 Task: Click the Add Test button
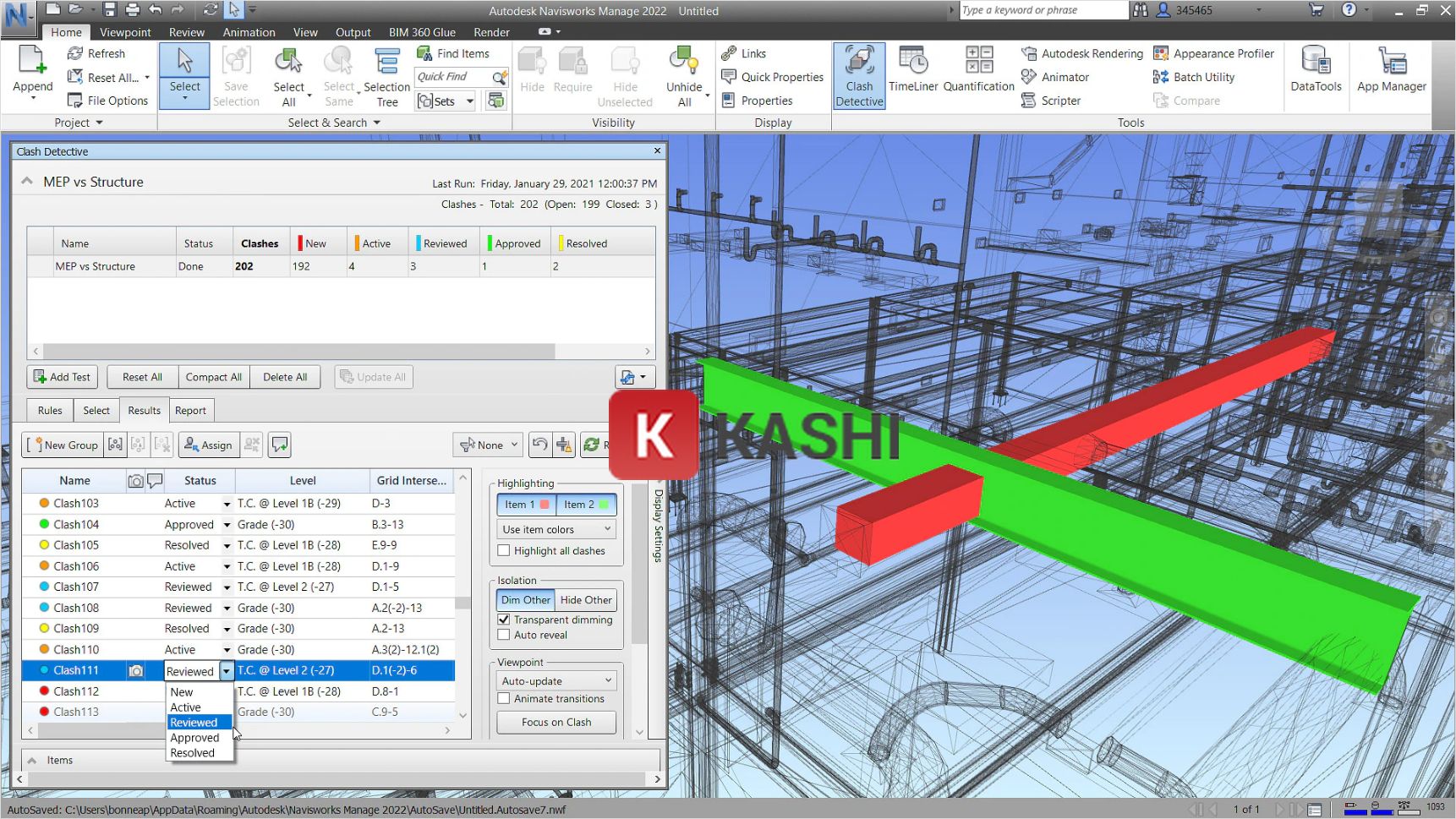pos(62,376)
